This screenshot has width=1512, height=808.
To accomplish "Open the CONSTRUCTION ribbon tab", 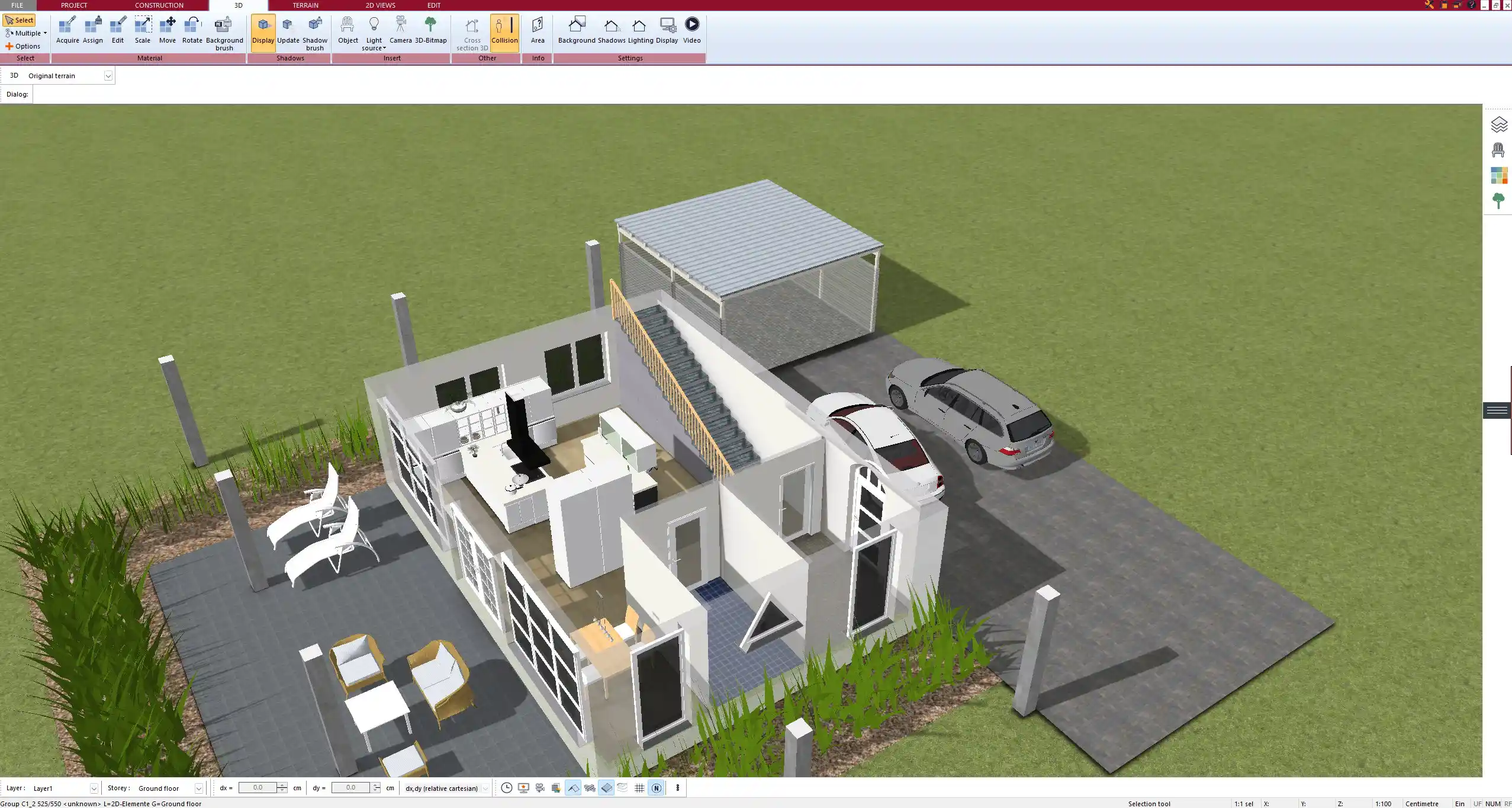I will click(158, 5).
